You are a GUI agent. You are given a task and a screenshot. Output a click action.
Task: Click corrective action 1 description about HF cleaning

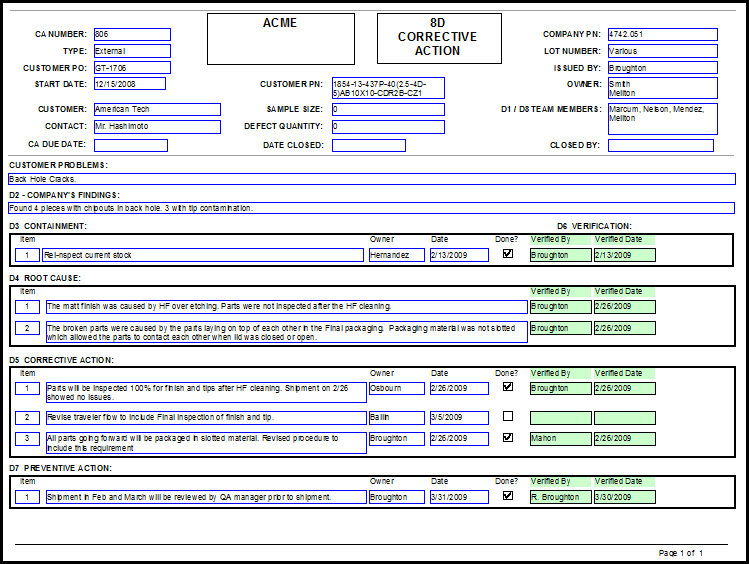coord(206,392)
